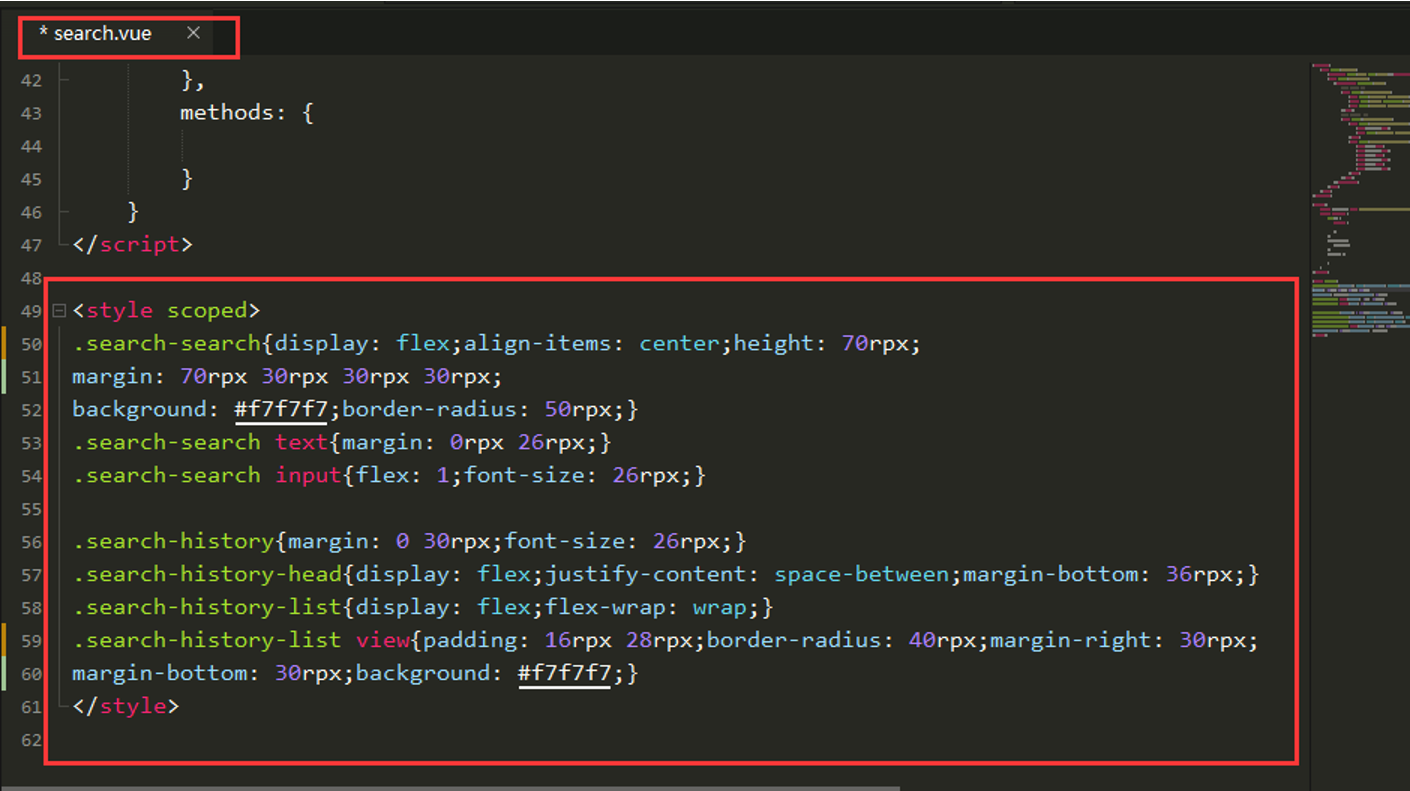Click the closing '</script>' tag
Screen dimensions: 1410x791
pos(132,244)
